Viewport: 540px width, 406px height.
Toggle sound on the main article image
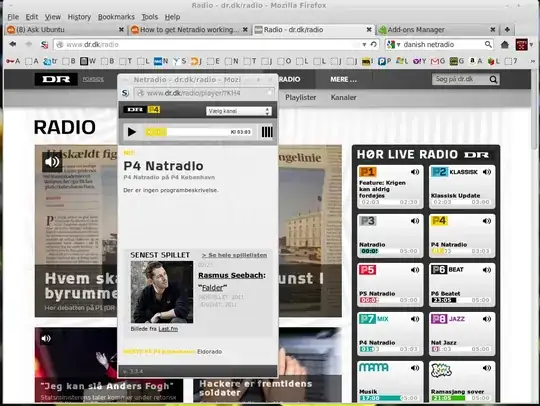(x=52, y=162)
